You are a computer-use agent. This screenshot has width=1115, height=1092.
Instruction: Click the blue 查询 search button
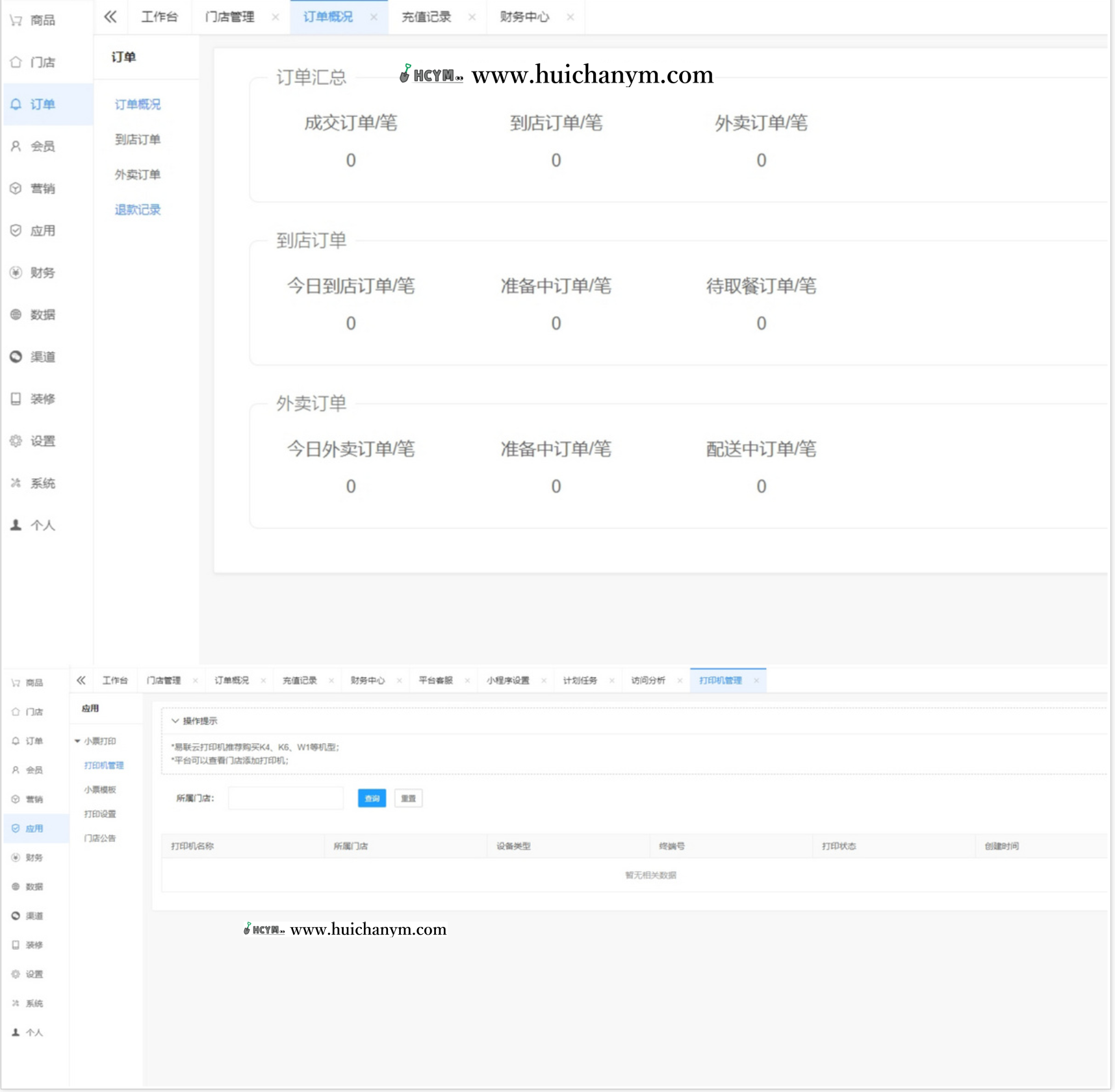pyautogui.click(x=371, y=798)
